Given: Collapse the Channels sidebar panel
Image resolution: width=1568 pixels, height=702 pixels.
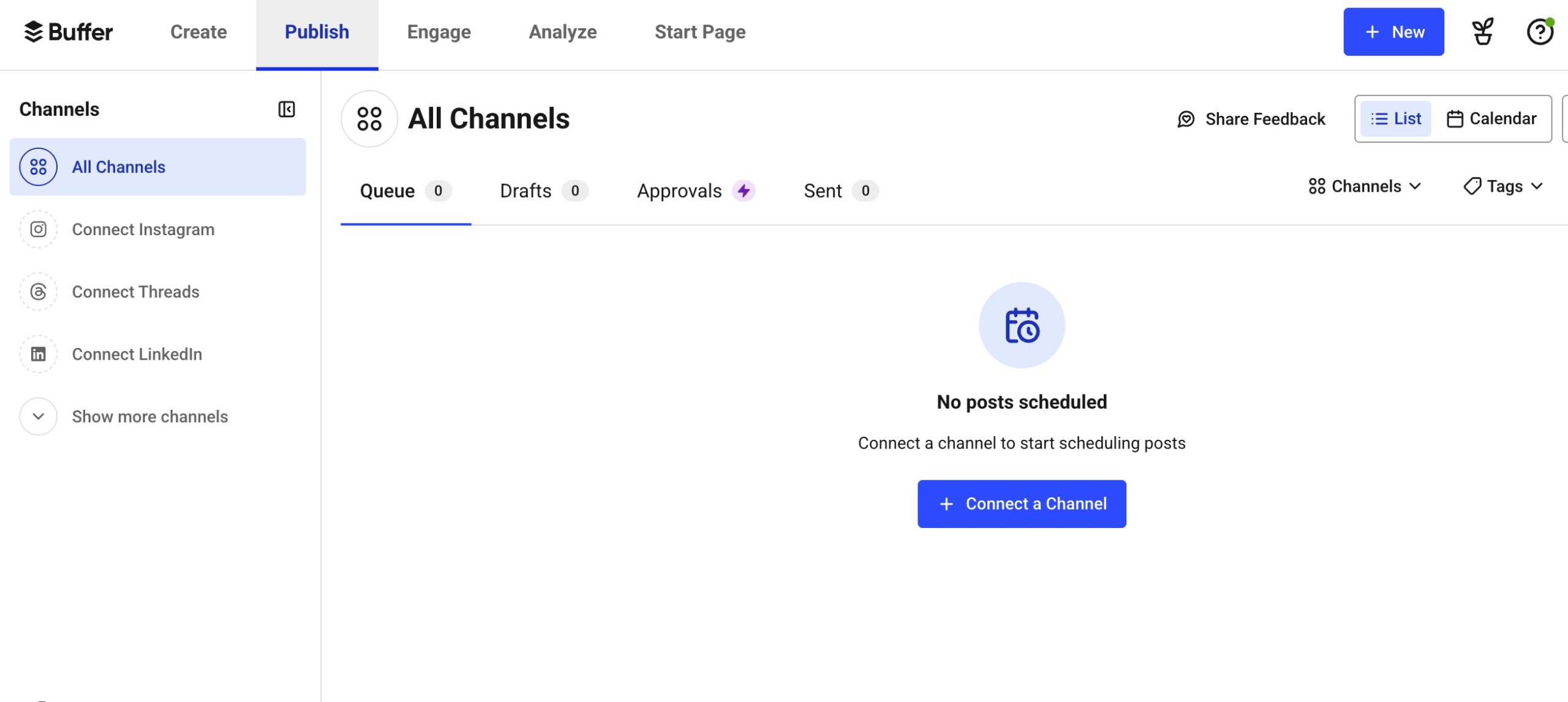Looking at the screenshot, I should coord(286,109).
